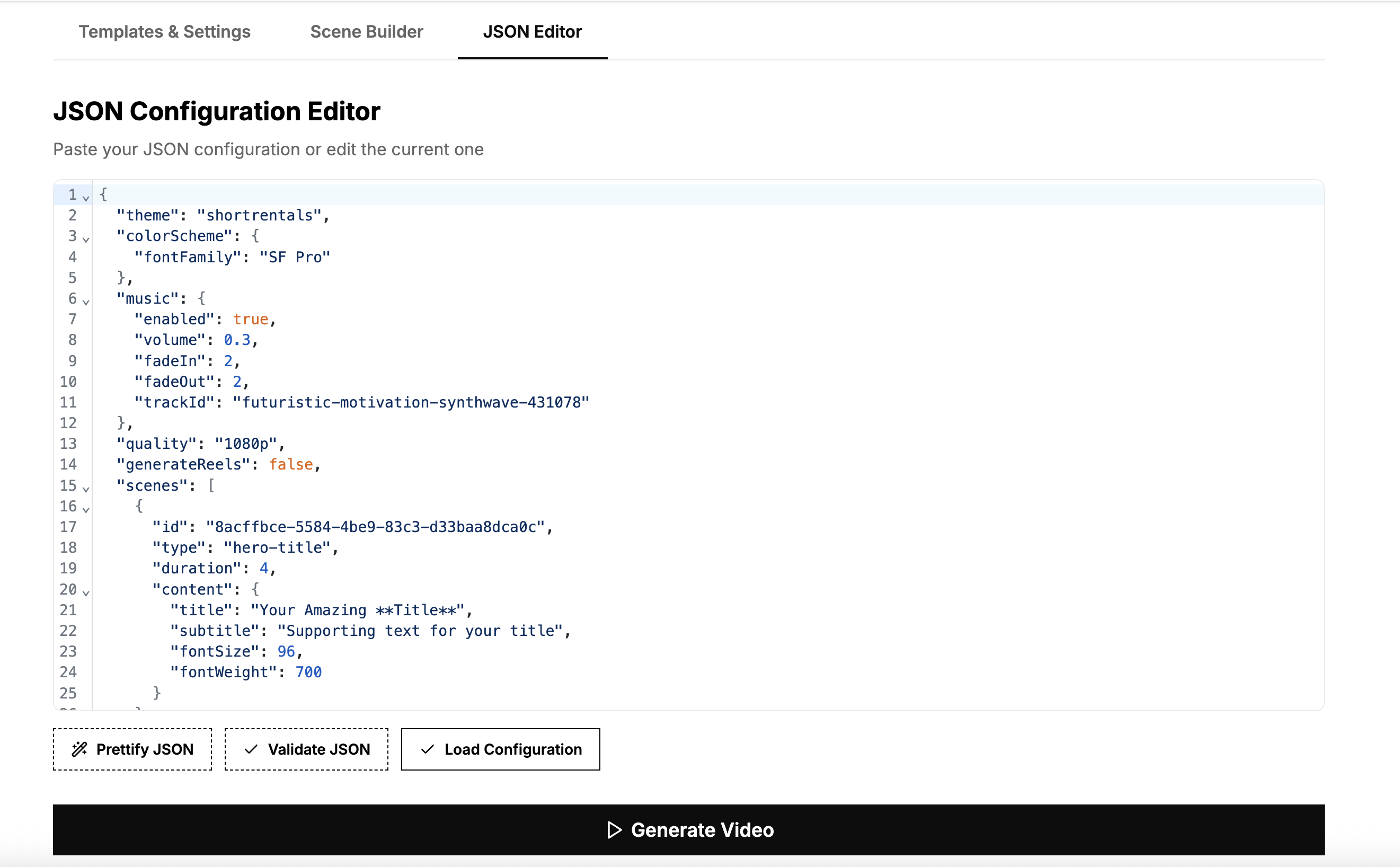Click the magic wand icon in Prettify JSON
The width and height of the screenshot is (1400, 867).
[79, 749]
